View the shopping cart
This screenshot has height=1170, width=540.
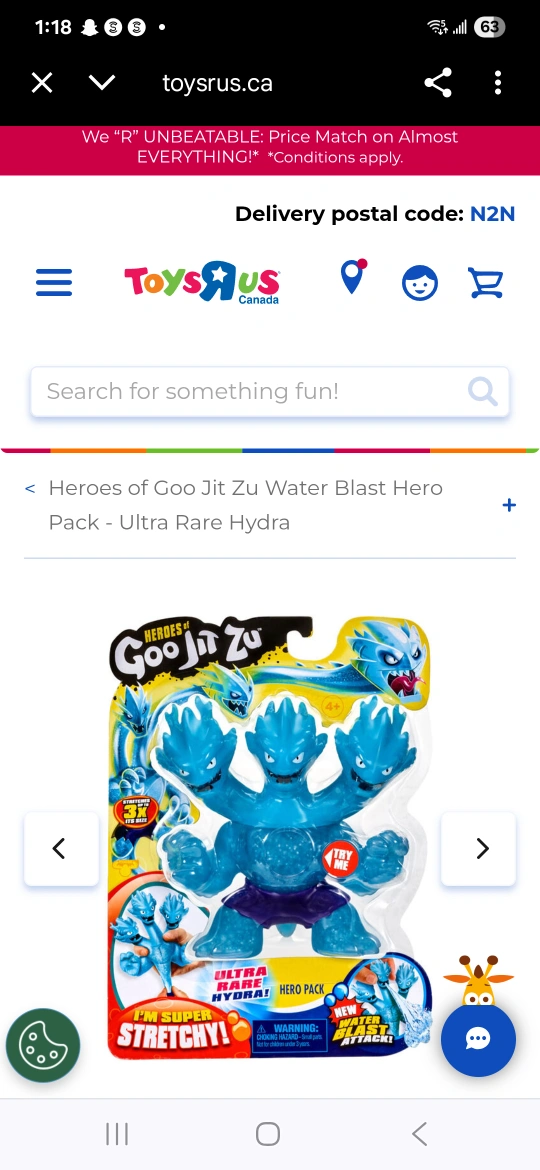pyautogui.click(x=486, y=283)
